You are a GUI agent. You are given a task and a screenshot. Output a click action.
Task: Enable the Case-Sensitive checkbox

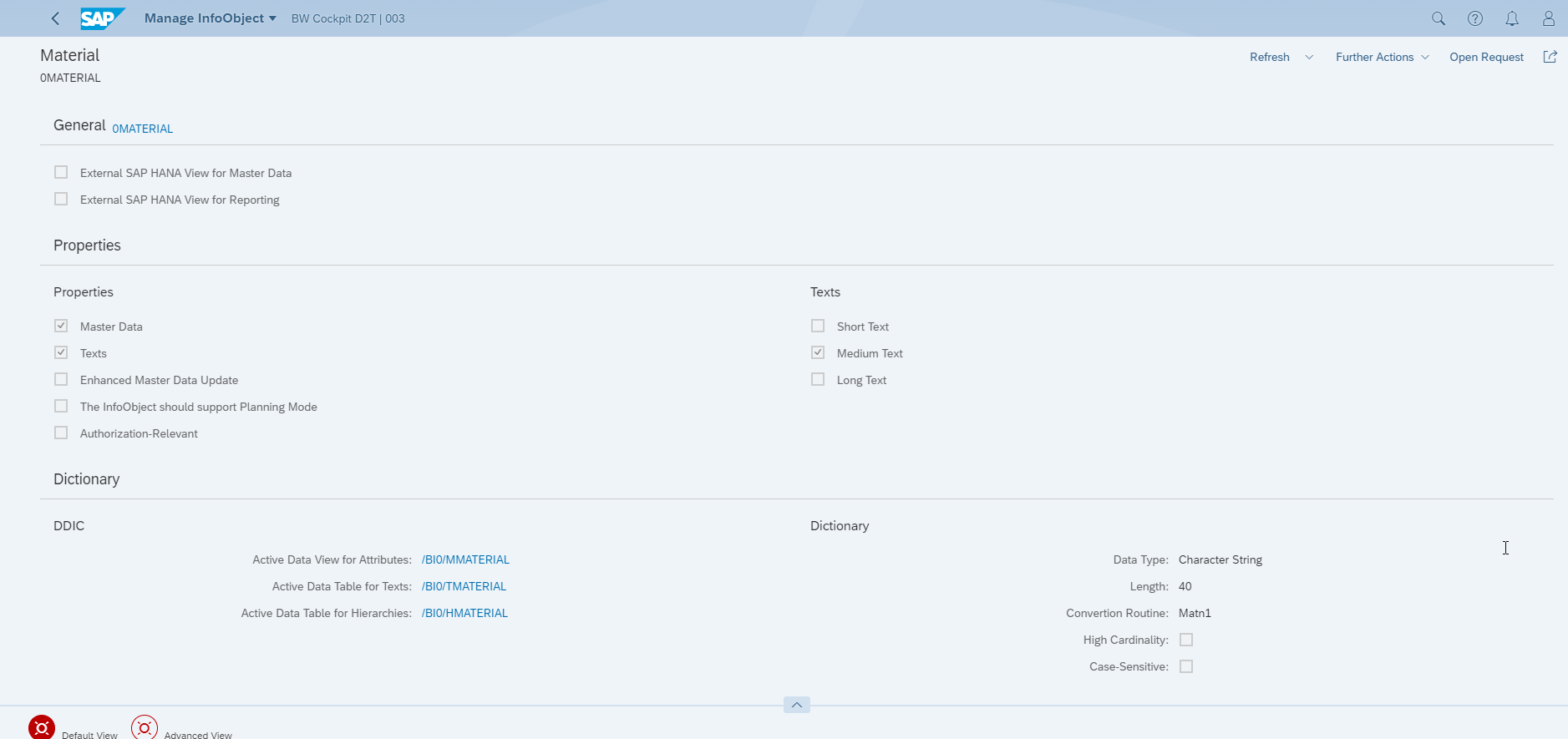[1186, 666]
